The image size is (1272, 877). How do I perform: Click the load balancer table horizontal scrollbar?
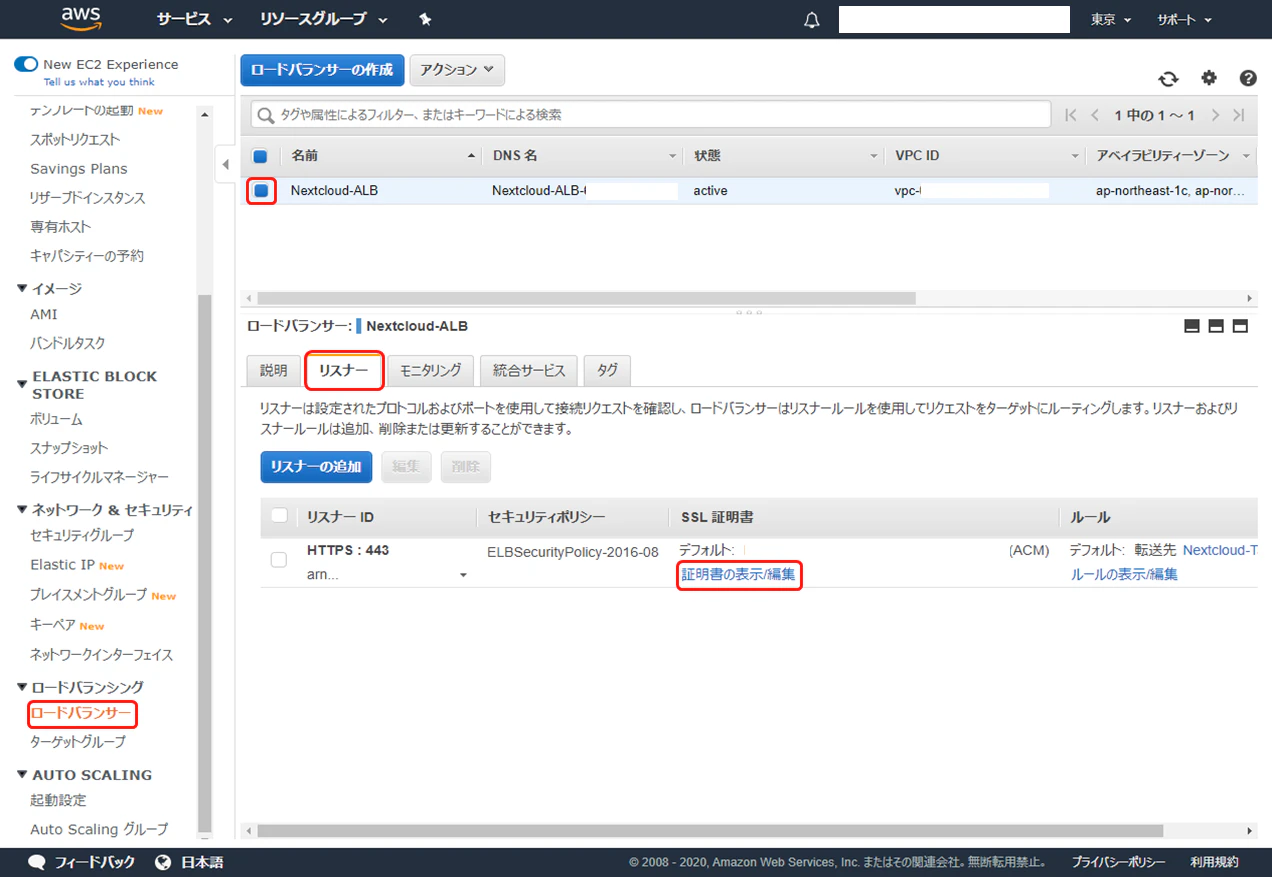click(x=586, y=298)
